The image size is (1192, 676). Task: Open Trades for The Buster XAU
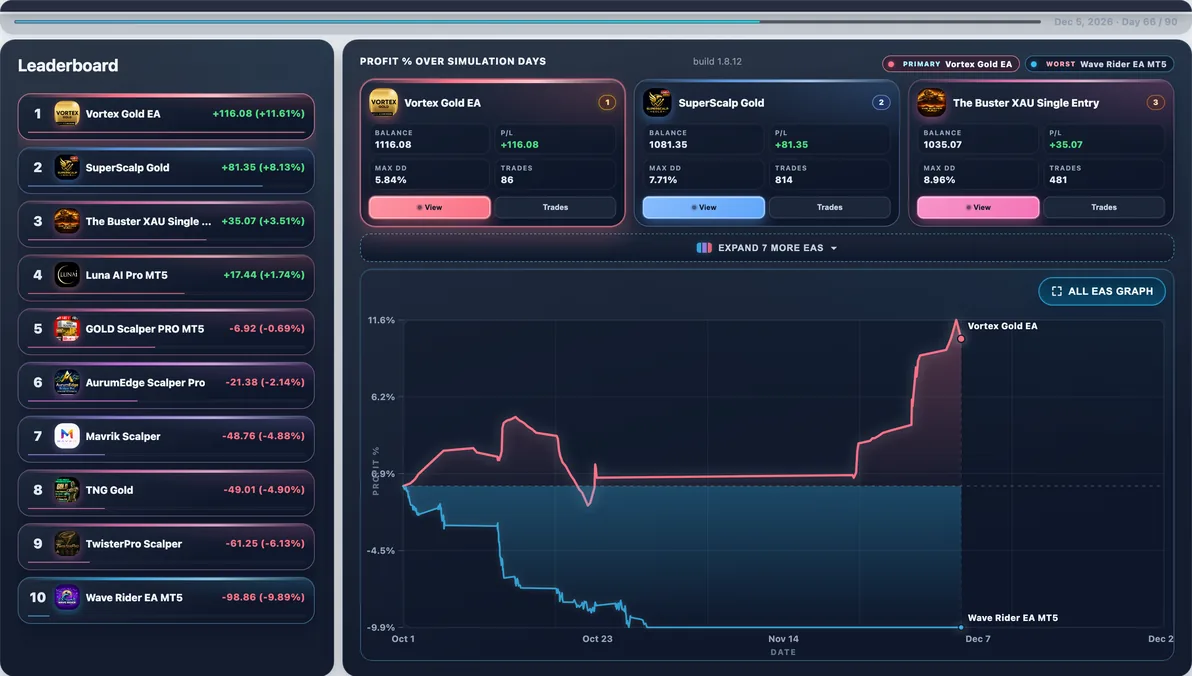point(1104,208)
